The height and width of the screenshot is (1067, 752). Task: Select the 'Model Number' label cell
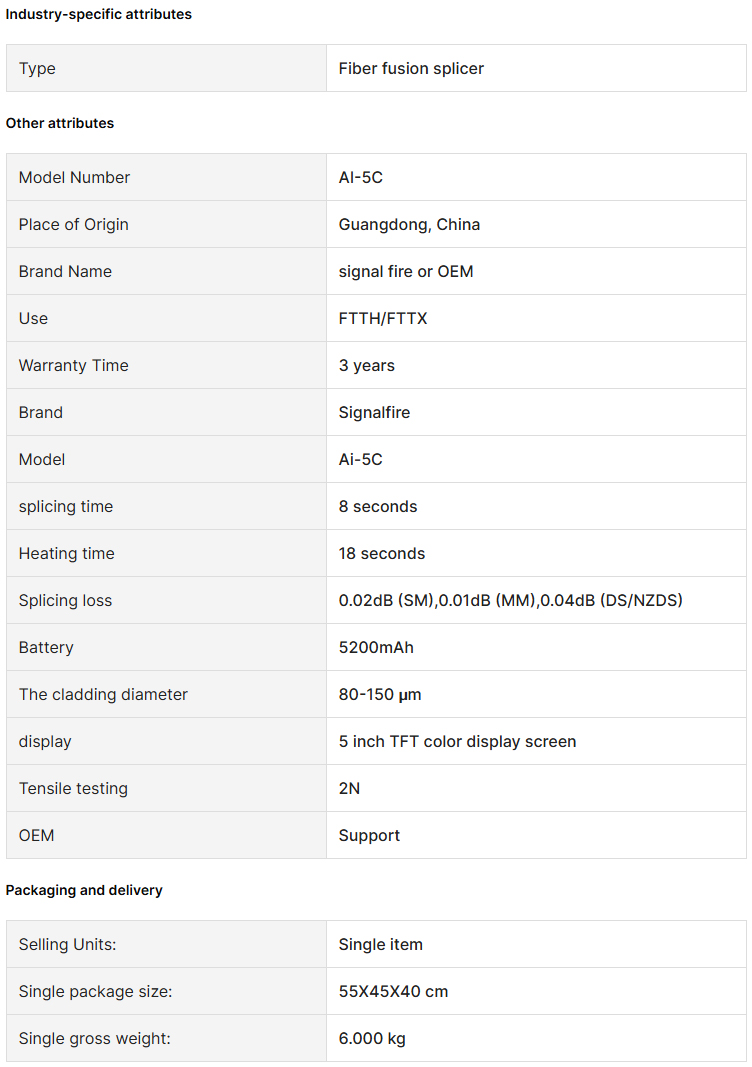[74, 177]
